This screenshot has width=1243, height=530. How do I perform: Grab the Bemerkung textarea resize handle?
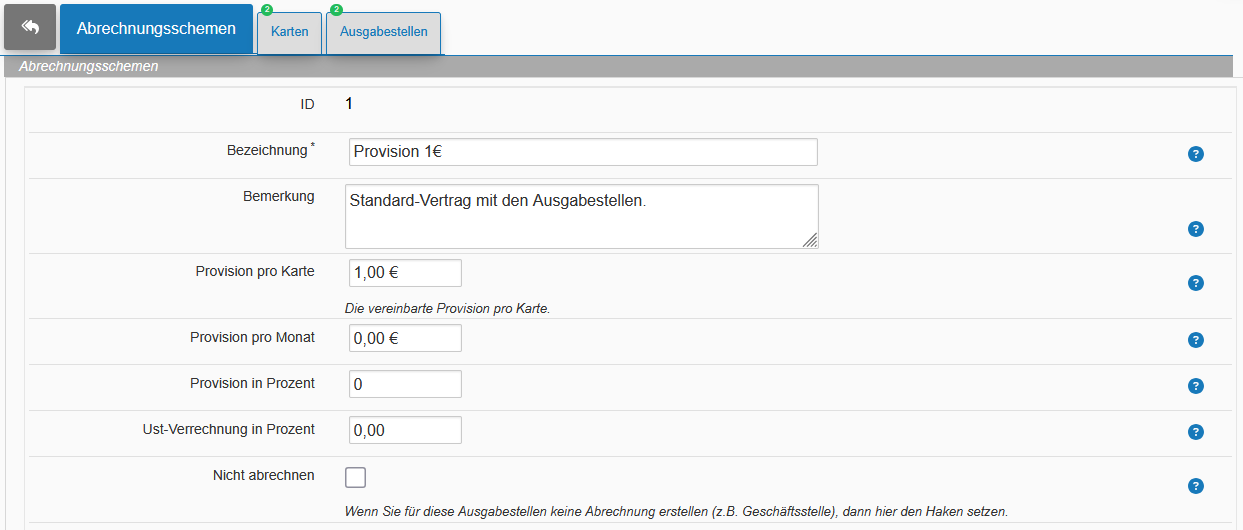(x=809, y=239)
